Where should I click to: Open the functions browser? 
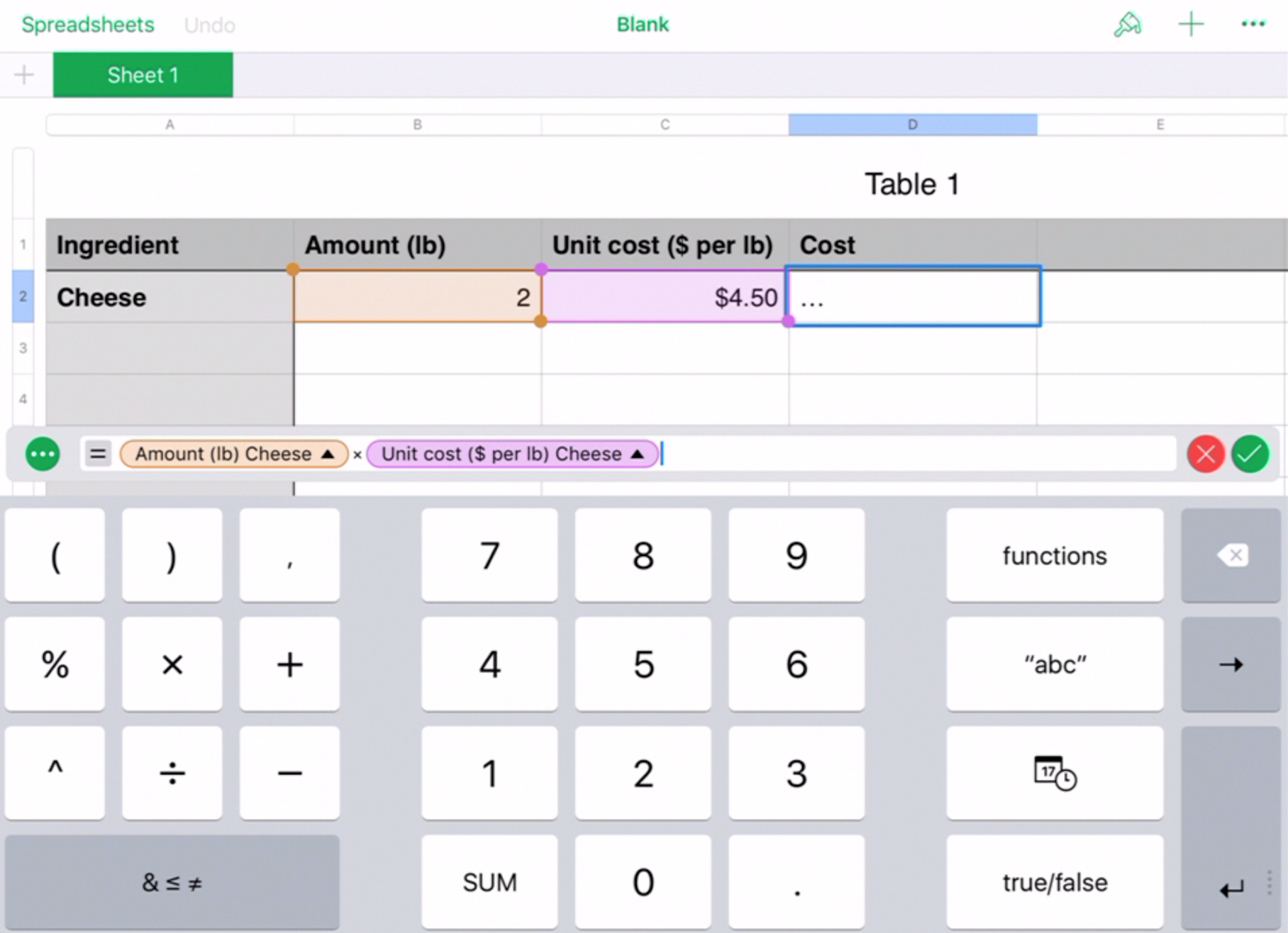pos(1055,555)
